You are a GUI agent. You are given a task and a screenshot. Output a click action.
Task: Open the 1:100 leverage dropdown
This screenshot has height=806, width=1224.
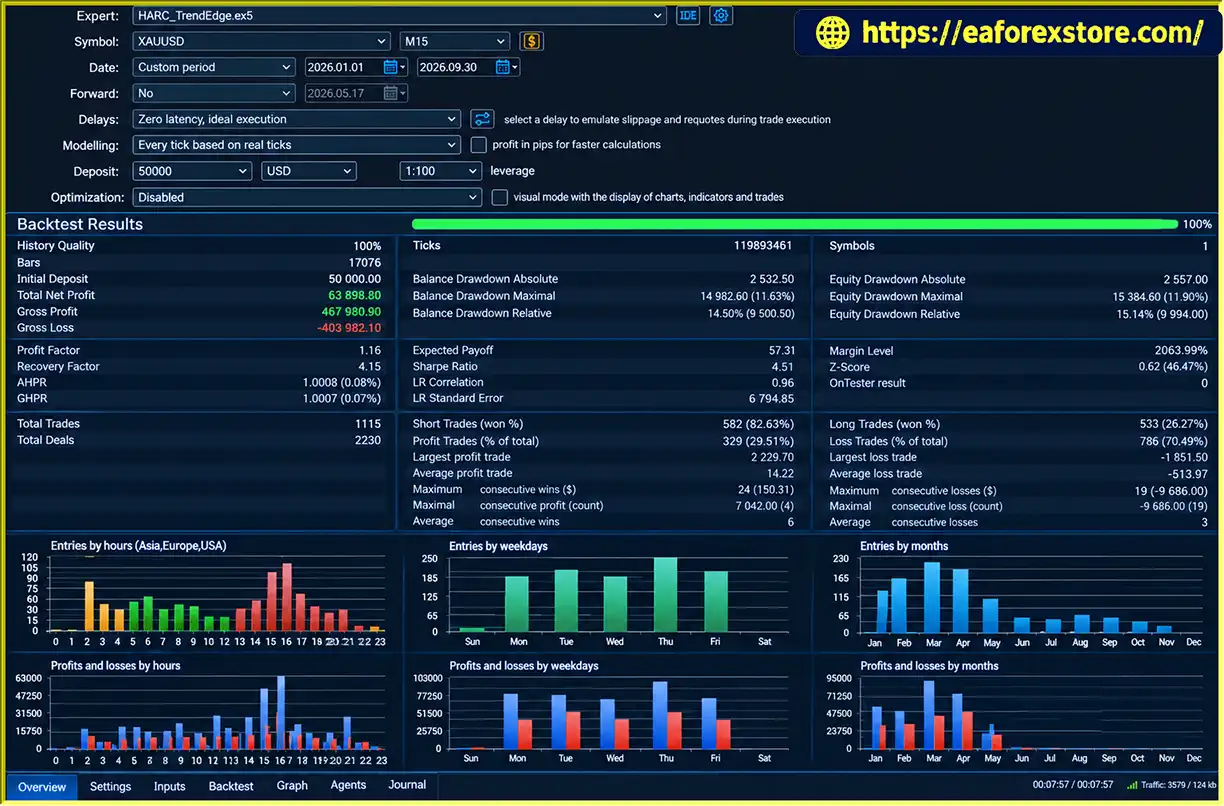pyautogui.click(x=441, y=171)
